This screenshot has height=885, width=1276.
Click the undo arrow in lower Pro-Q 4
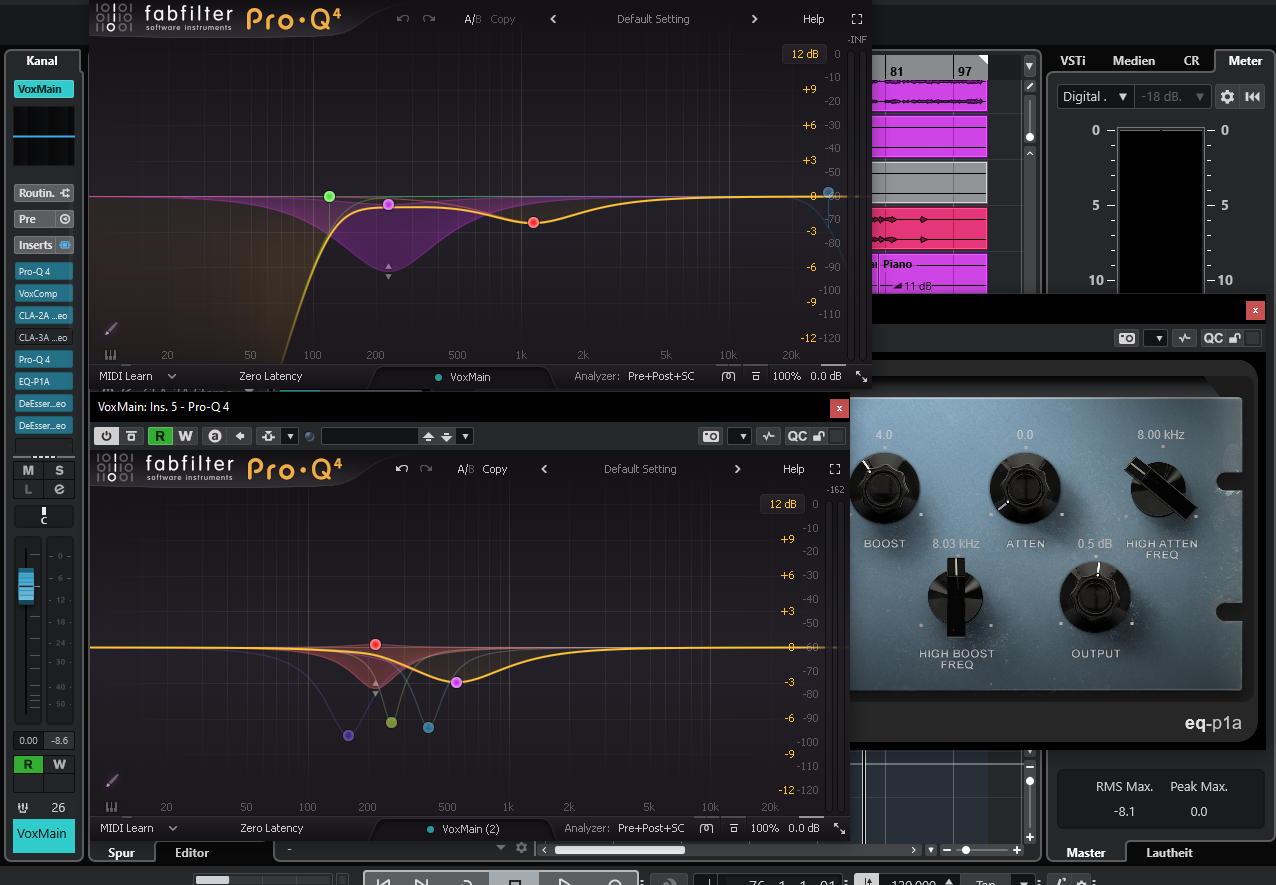pos(401,469)
